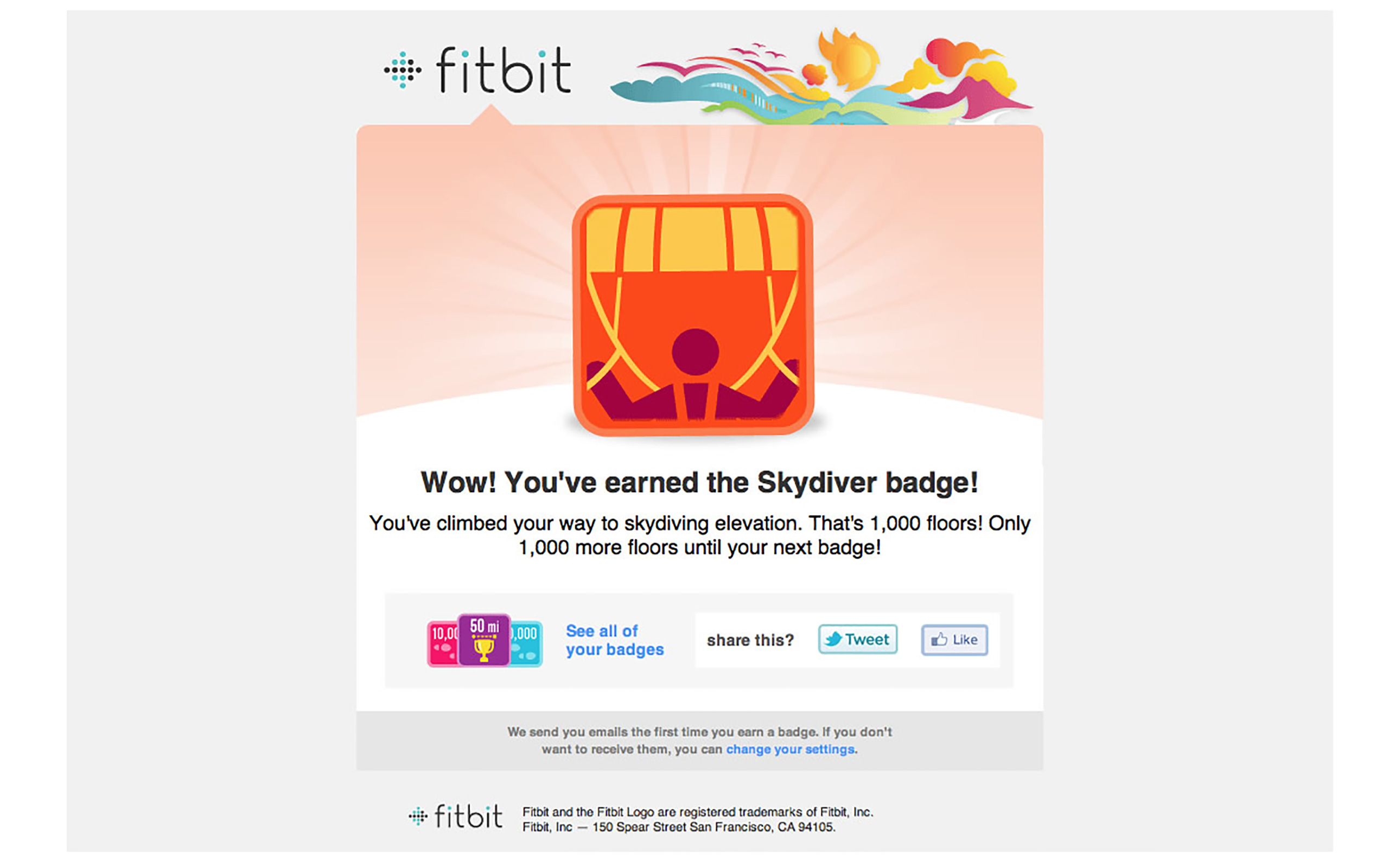Click the sun graphic in the header art
Screen dimensions: 1389x868
coord(848,58)
